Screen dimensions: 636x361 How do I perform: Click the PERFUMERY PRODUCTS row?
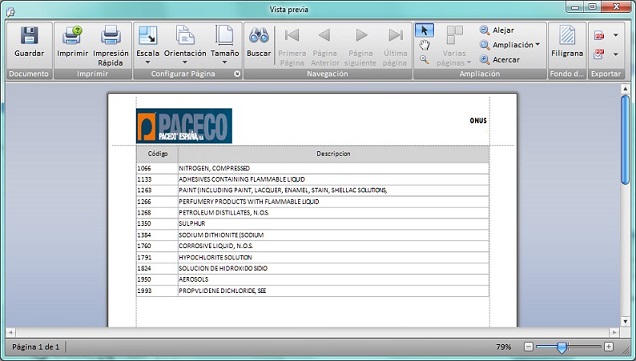[x=313, y=202]
